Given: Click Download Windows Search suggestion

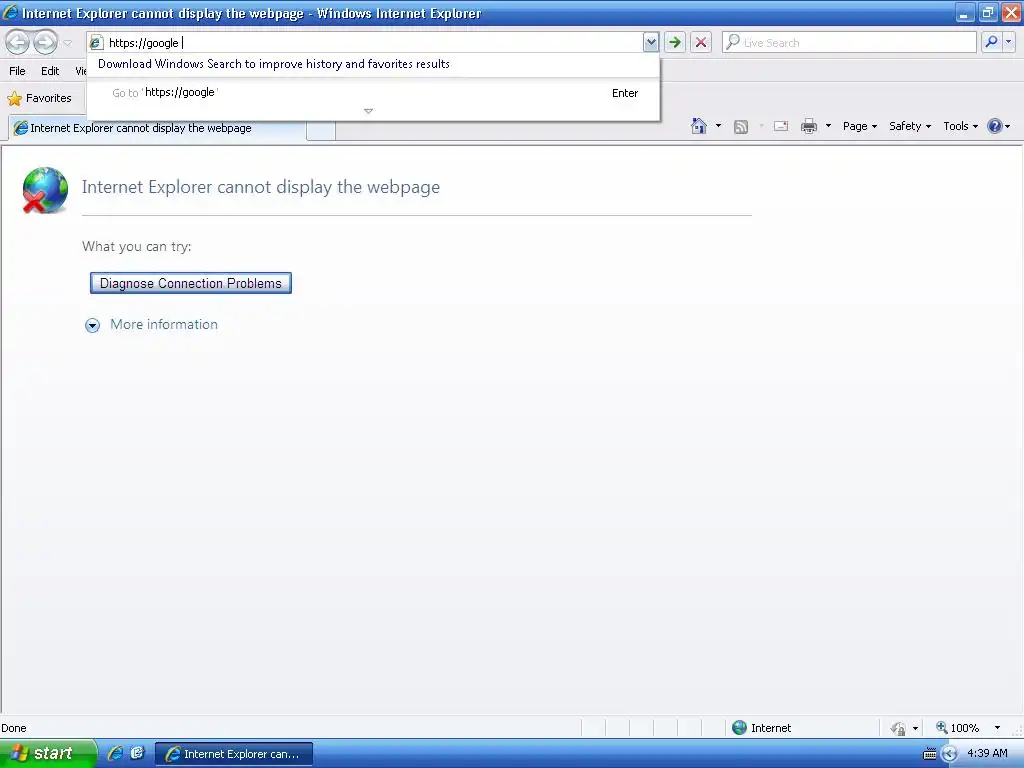Looking at the screenshot, I should (274, 64).
